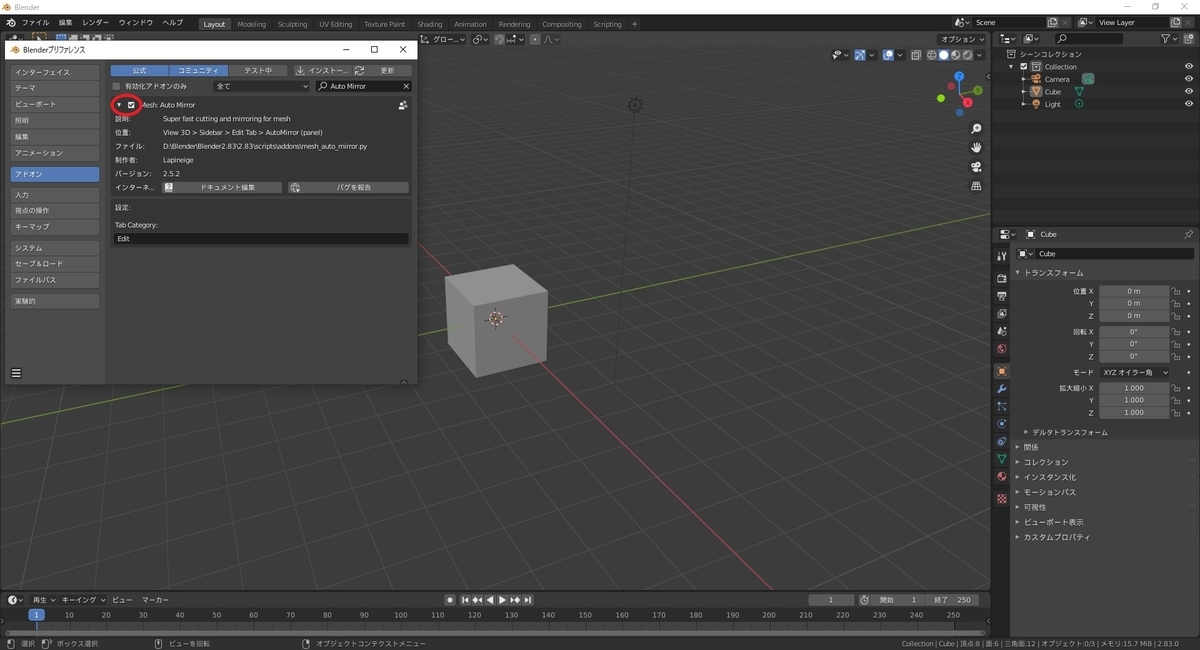Open the 全て category dropdown
The width and height of the screenshot is (1200, 650).
click(261, 87)
